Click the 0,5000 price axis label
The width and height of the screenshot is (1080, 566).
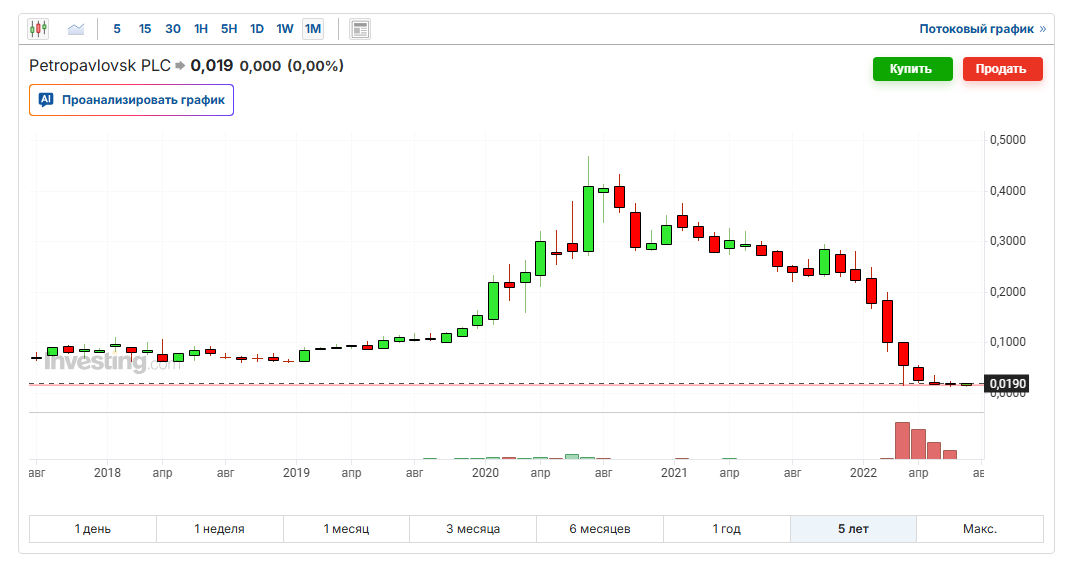click(1008, 140)
